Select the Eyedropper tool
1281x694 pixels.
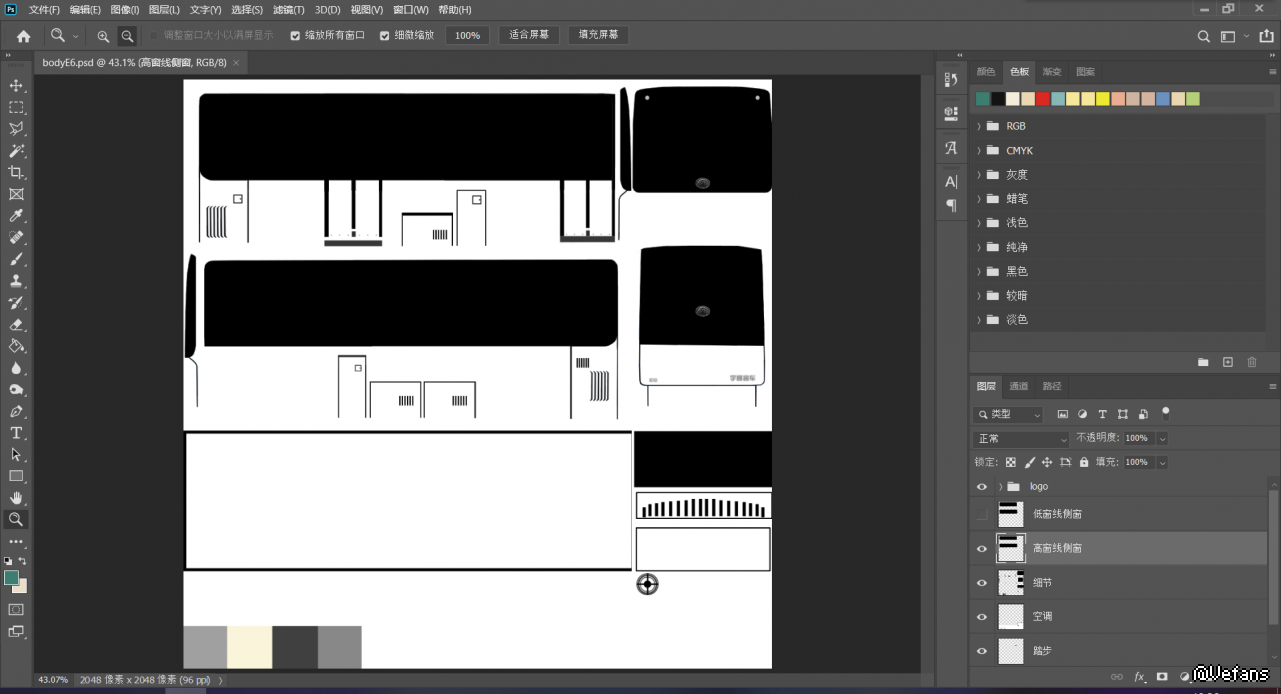pyautogui.click(x=16, y=216)
